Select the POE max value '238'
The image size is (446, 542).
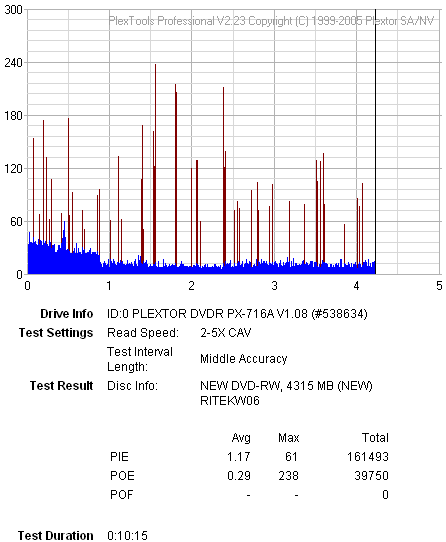click(x=288, y=476)
